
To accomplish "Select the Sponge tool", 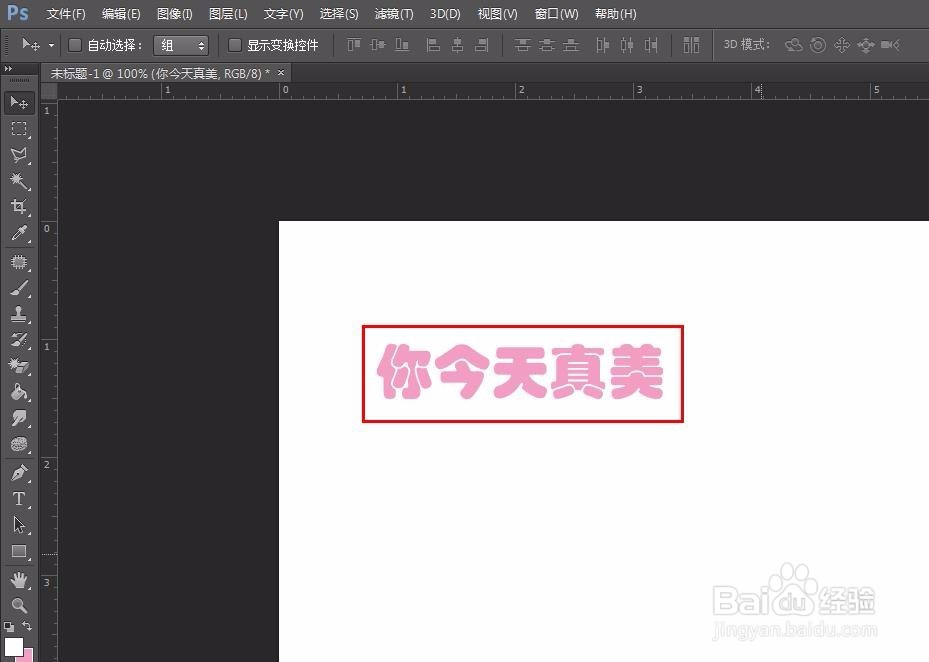I will coord(19,444).
